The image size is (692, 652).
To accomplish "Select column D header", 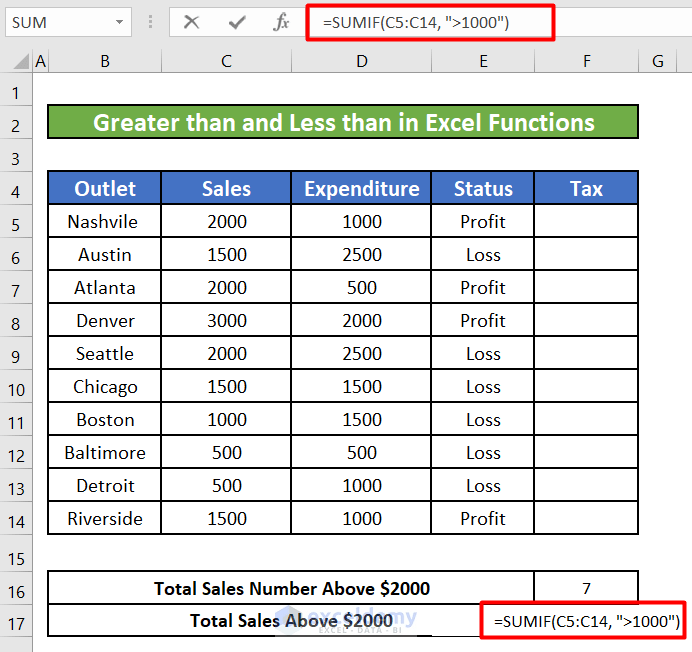I will coord(361,61).
